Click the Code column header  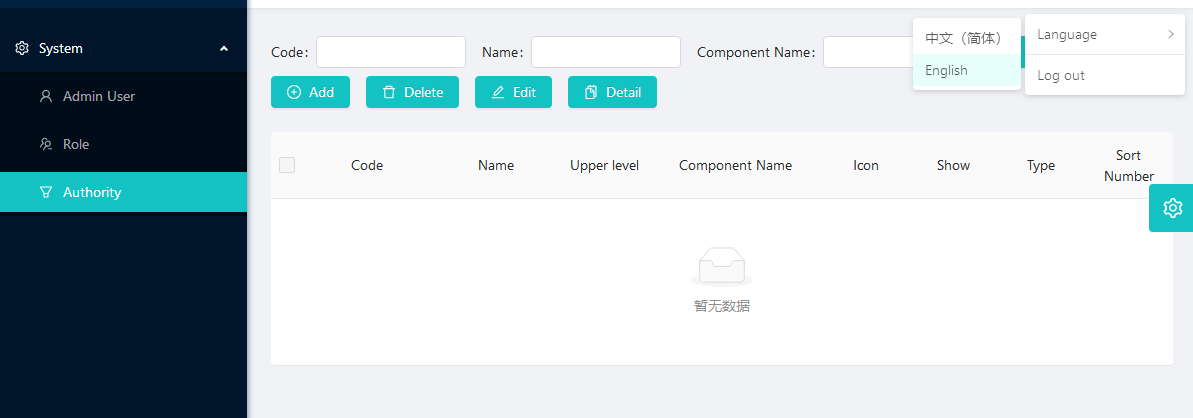click(x=367, y=165)
